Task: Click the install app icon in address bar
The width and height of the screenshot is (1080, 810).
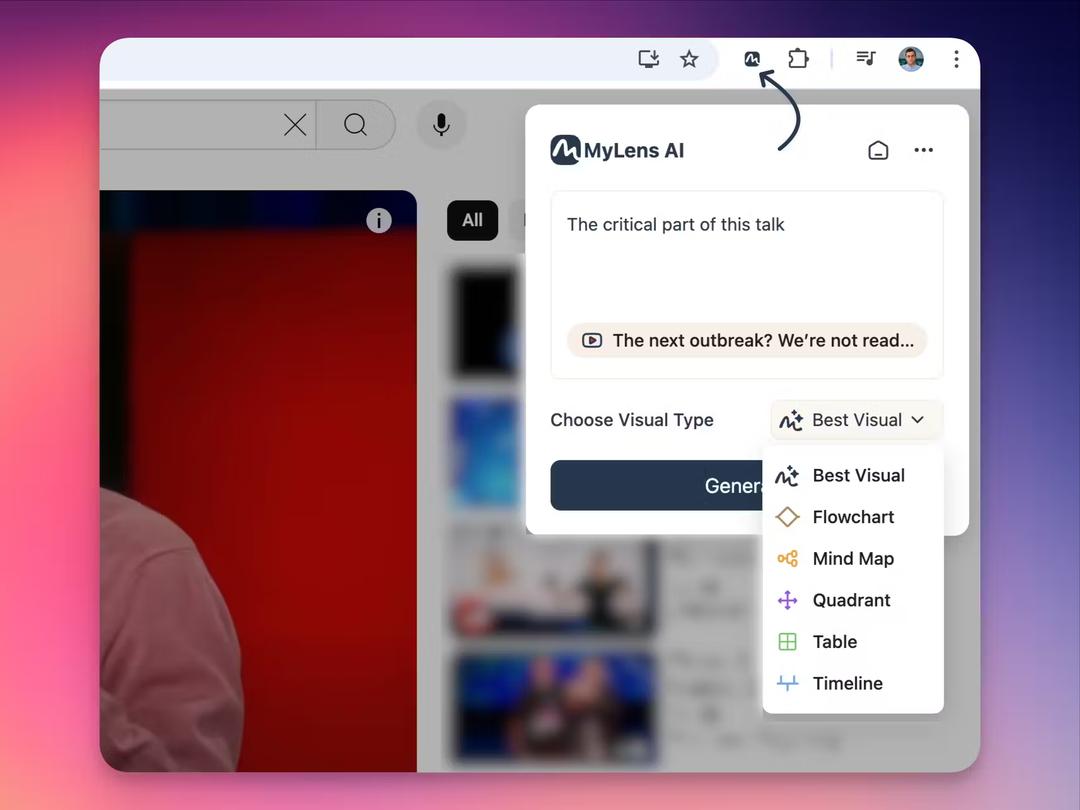Action: [648, 59]
